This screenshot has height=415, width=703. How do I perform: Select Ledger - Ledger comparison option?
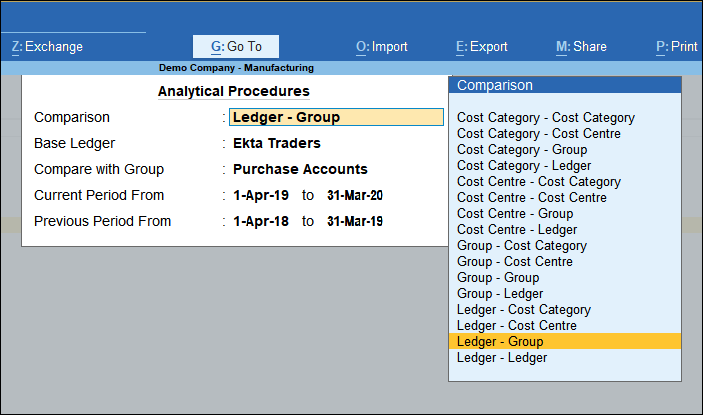[x=502, y=357]
